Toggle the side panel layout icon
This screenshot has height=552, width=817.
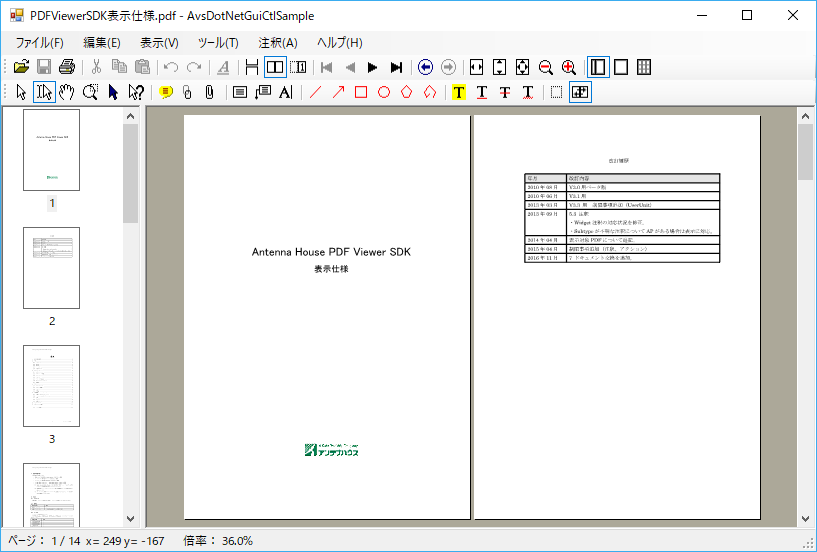click(x=598, y=67)
